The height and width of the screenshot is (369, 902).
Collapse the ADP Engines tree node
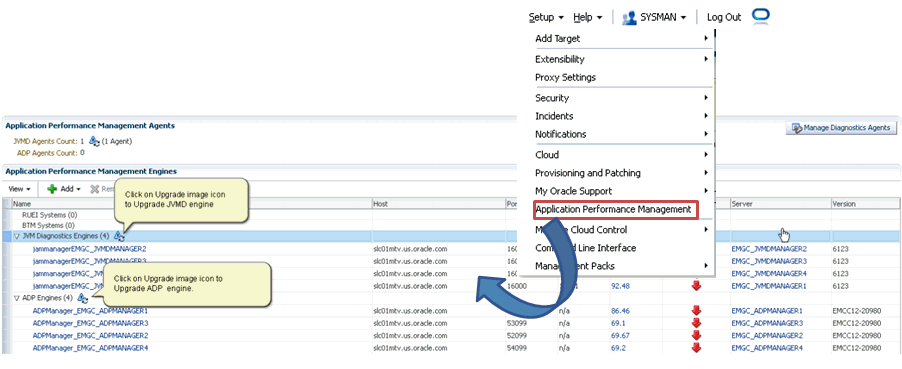pos(17,298)
